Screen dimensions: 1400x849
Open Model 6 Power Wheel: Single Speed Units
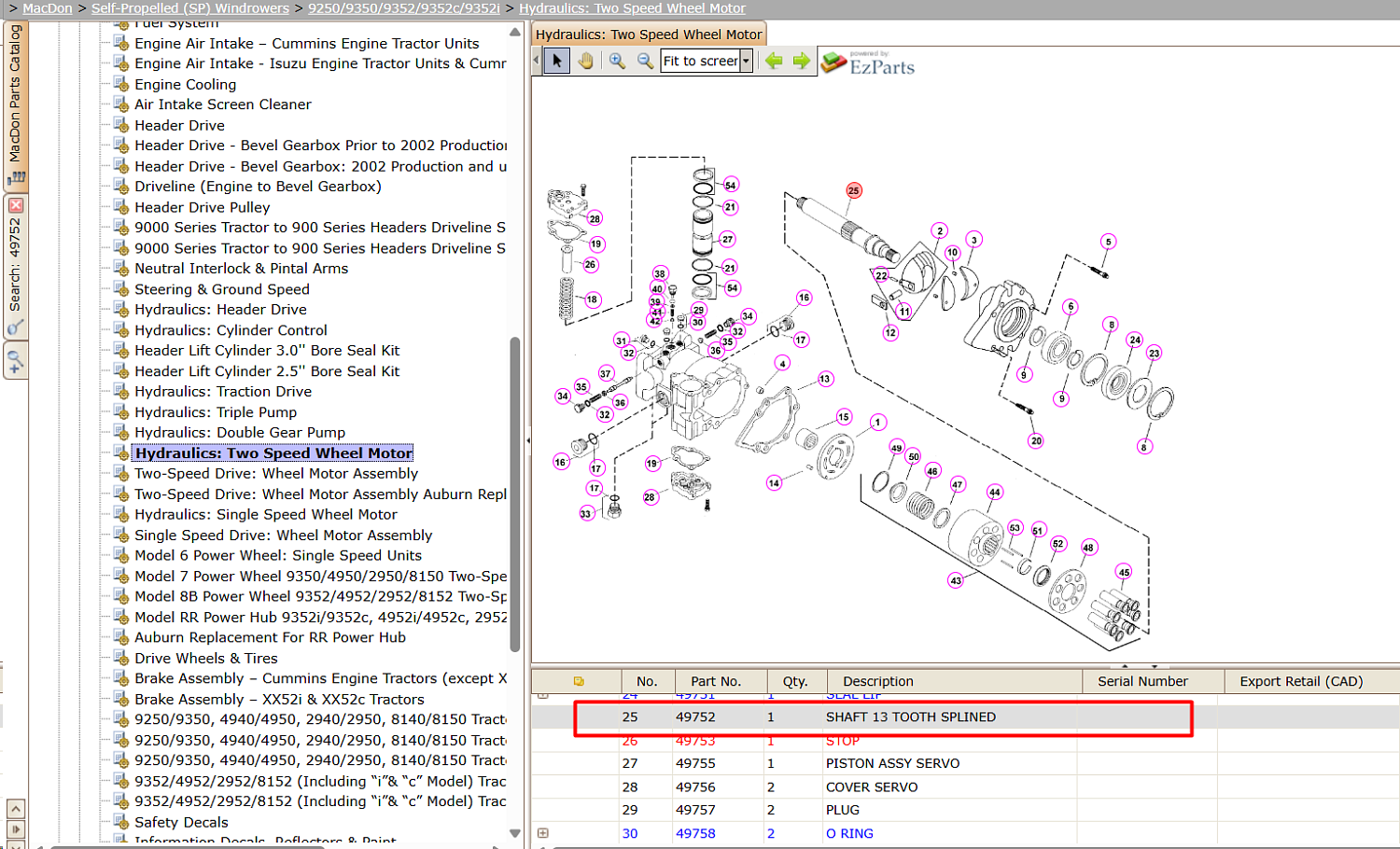[278, 555]
